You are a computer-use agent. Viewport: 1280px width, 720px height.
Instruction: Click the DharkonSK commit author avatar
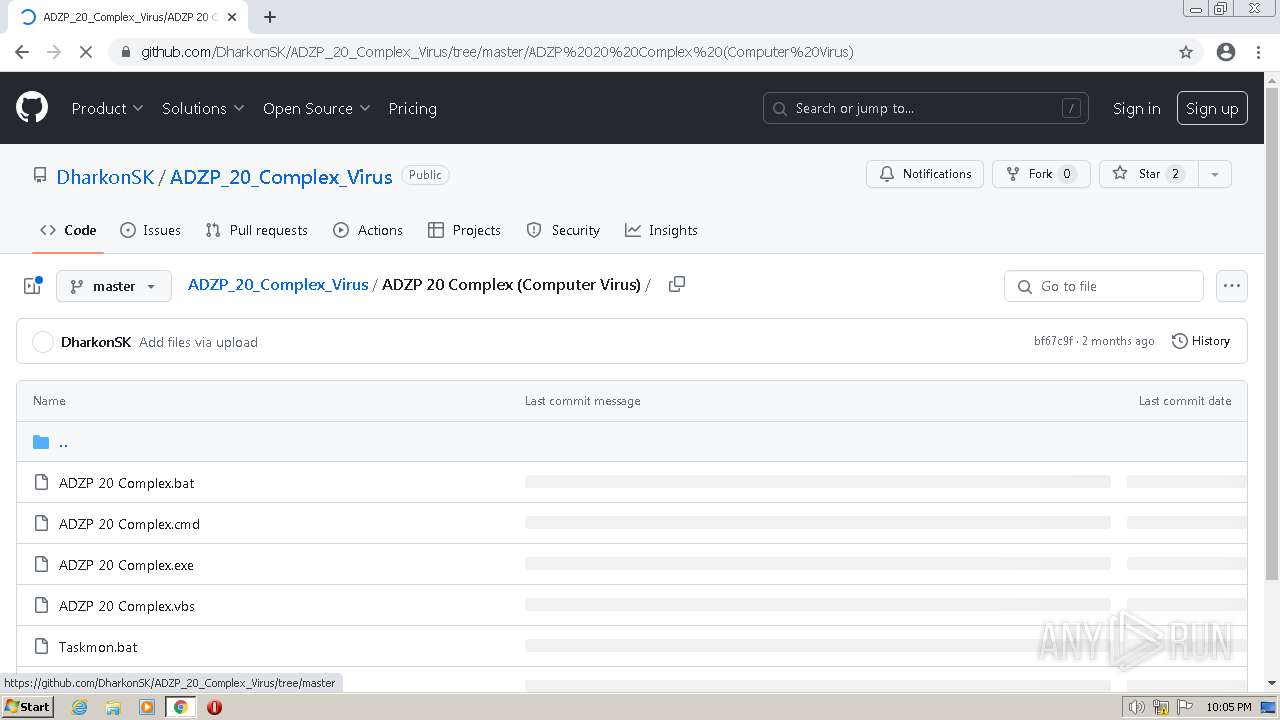(x=43, y=342)
